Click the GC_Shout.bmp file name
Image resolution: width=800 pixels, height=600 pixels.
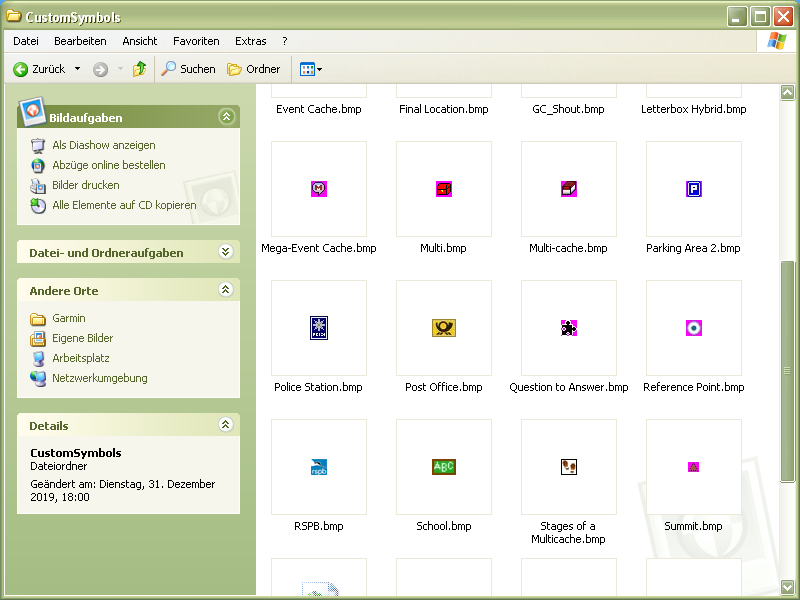coord(568,109)
